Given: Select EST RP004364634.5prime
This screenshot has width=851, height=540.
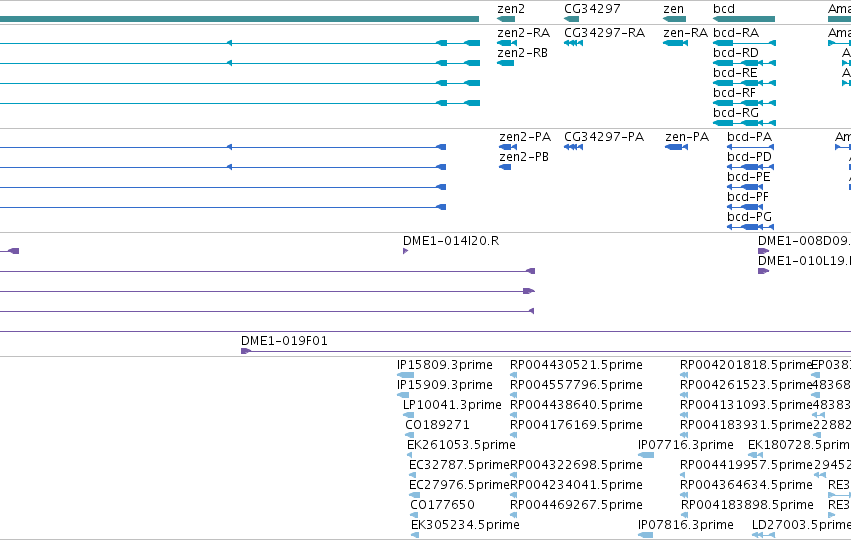Looking at the screenshot, I should [746, 485].
